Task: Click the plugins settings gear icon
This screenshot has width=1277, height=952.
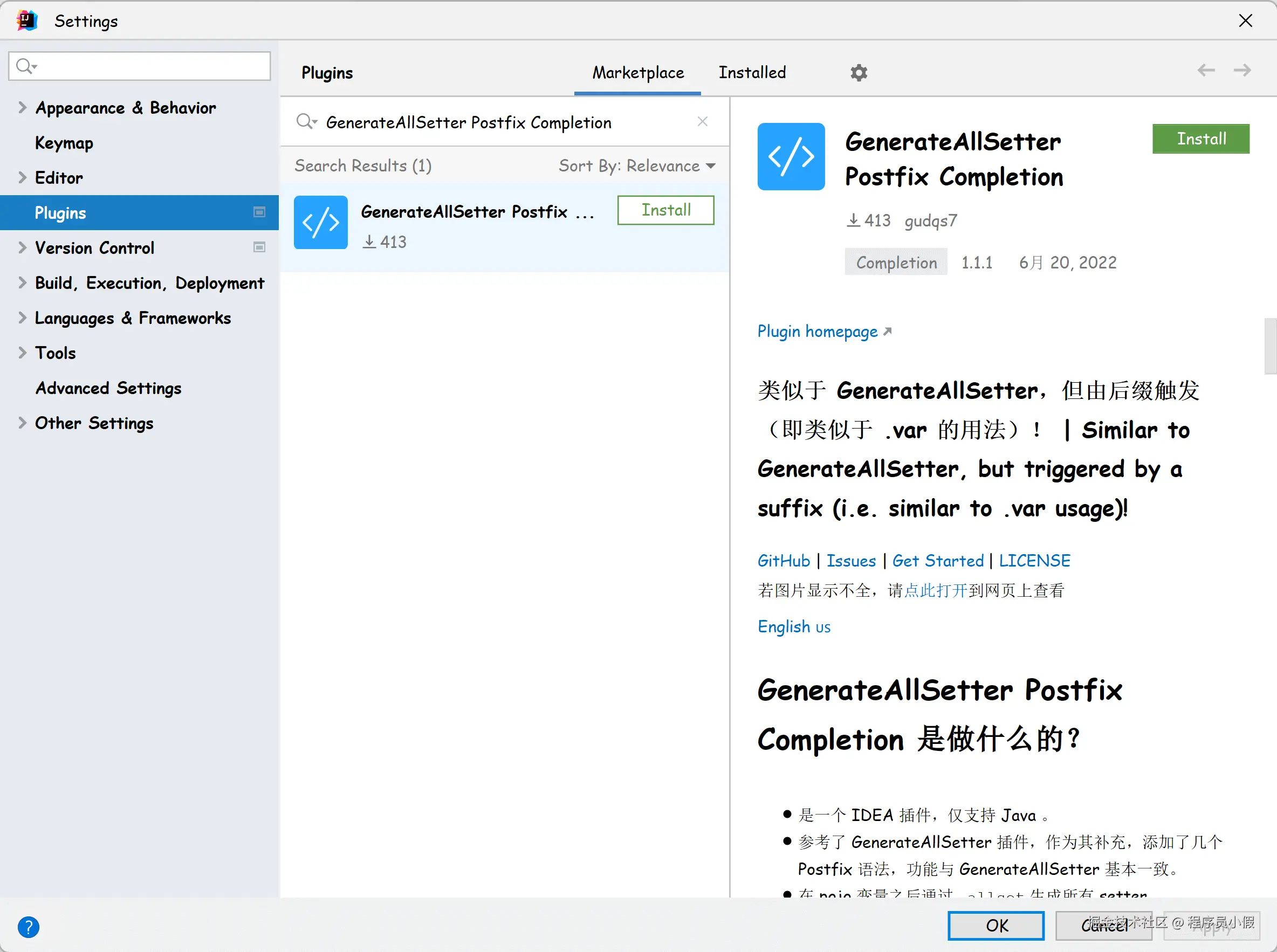Action: [x=859, y=73]
